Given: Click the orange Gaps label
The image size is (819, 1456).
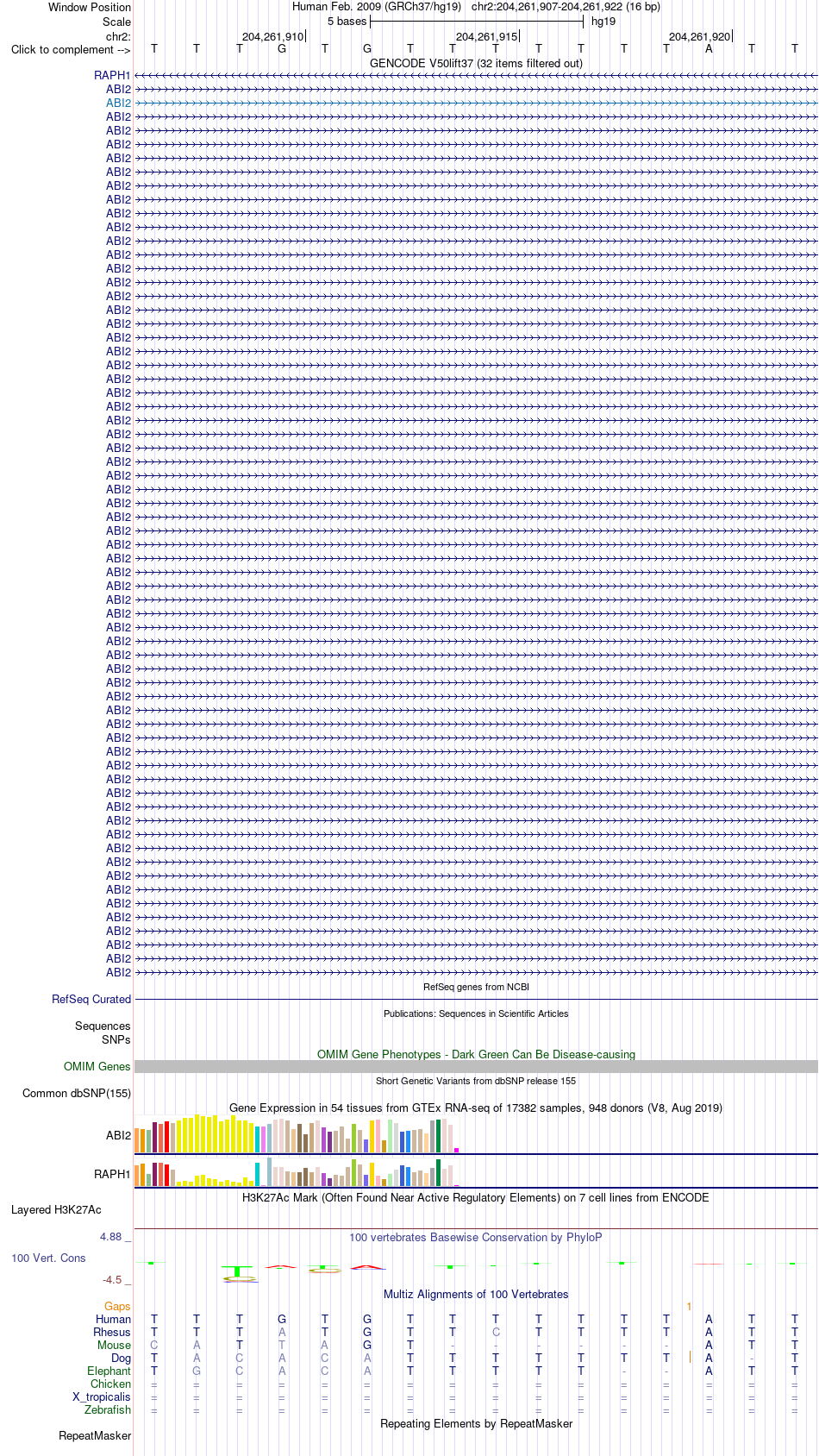Looking at the screenshot, I should [x=117, y=1306].
